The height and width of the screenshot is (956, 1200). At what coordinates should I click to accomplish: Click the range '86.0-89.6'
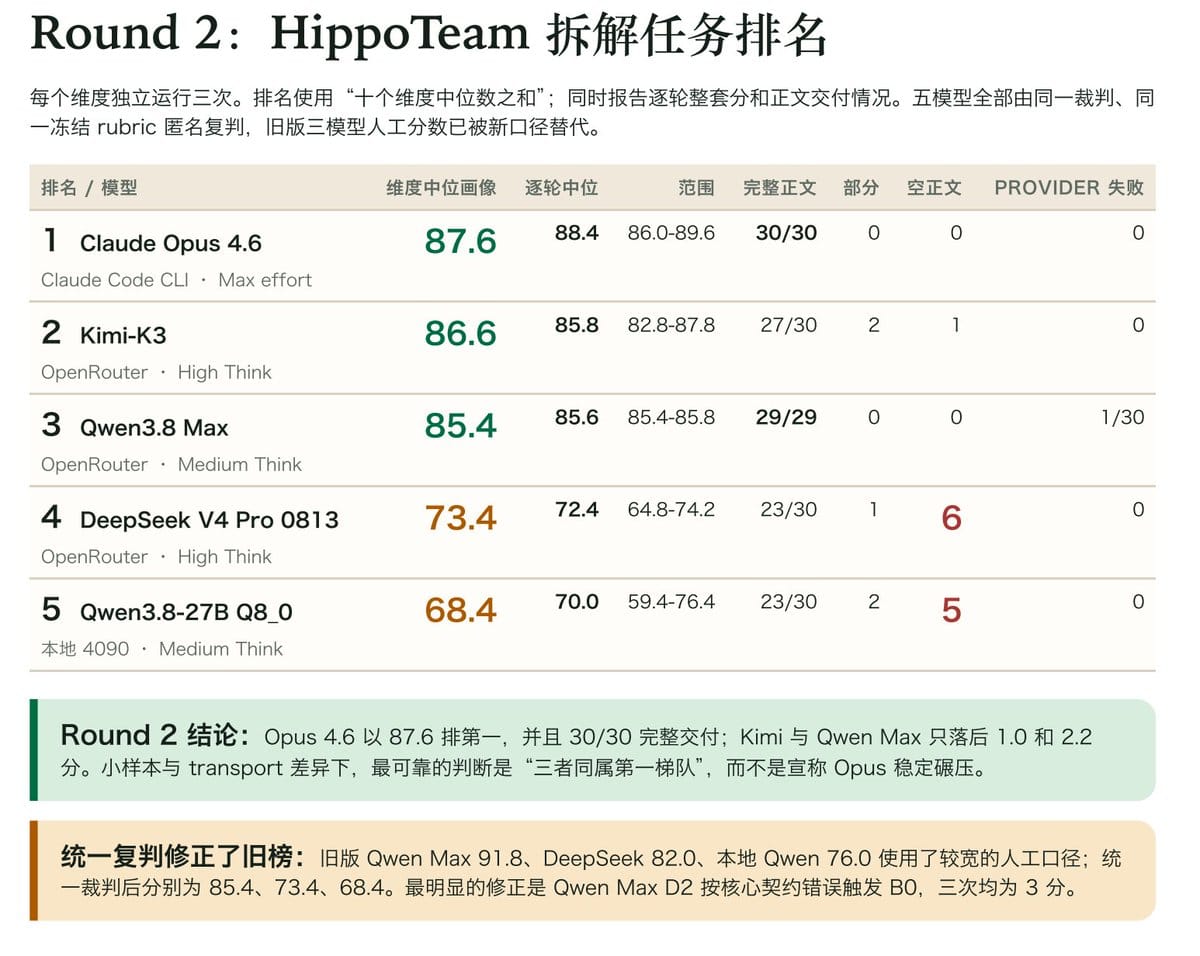pyautogui.click(x=671, y=233)
